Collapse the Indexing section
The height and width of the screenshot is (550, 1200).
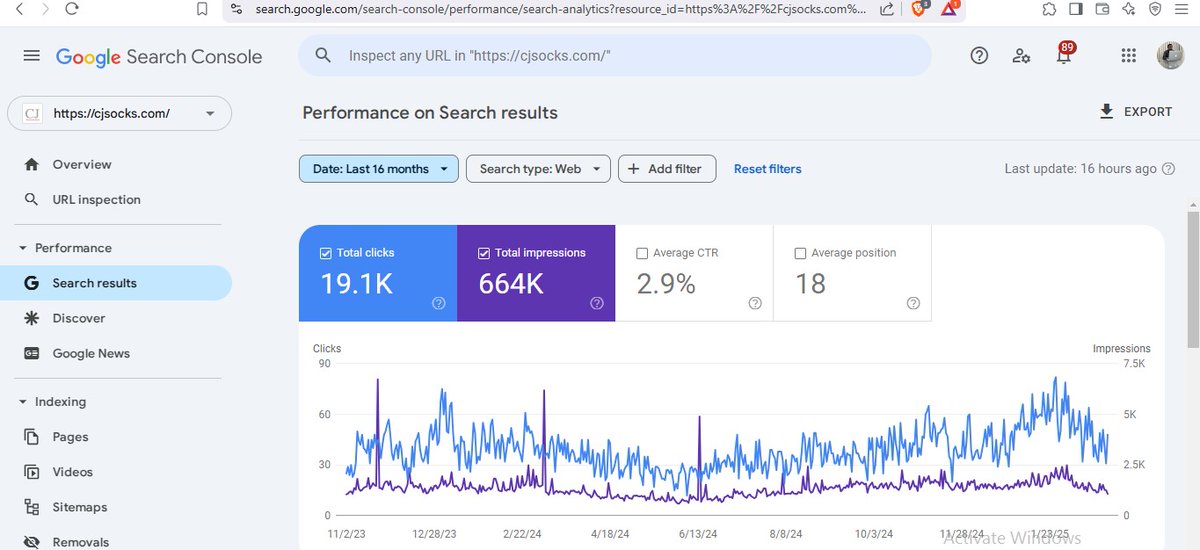pos(23,402)
